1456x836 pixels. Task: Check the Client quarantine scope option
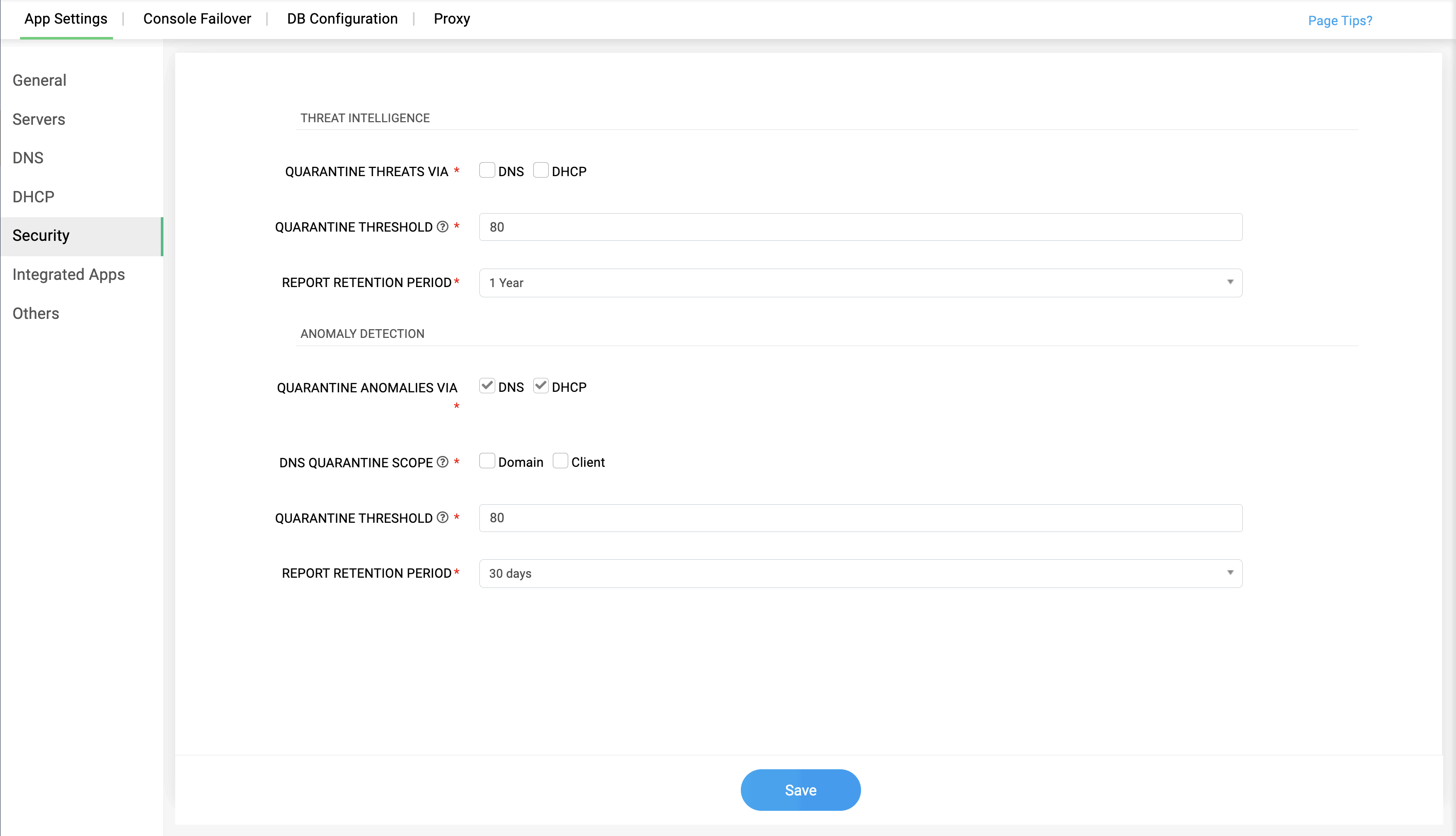pyautogui.click(x=560, y=461)
